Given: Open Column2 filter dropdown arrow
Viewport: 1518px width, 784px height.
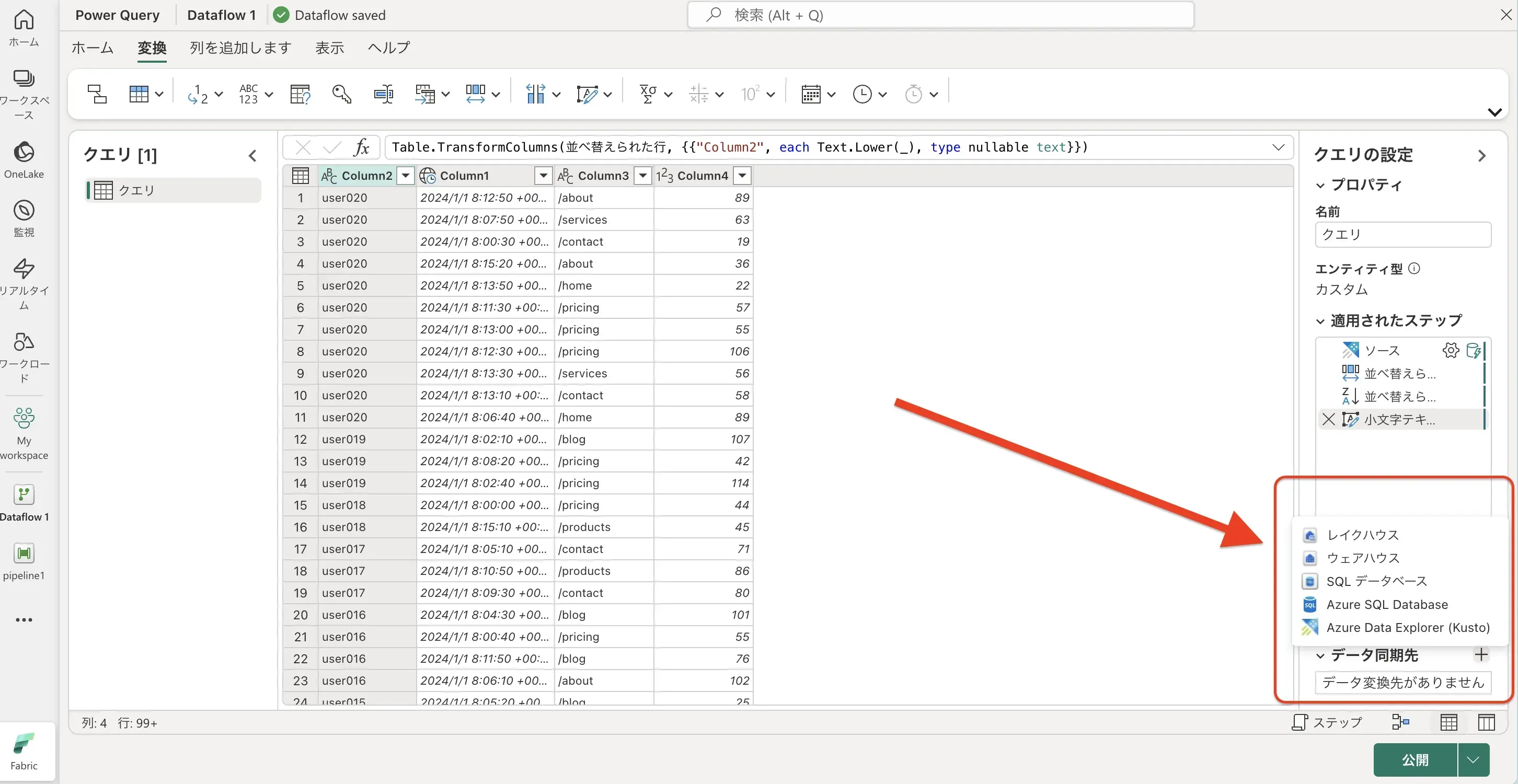Looking at the screenshot, I should pyautogui.click(x=406, y=176).
